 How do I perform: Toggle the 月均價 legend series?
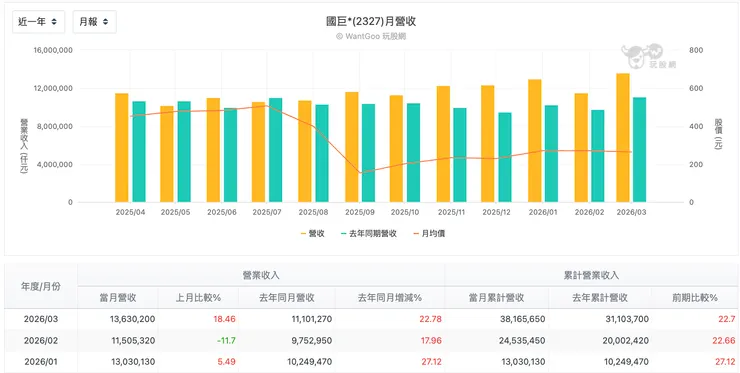click(x=429, y=234)
